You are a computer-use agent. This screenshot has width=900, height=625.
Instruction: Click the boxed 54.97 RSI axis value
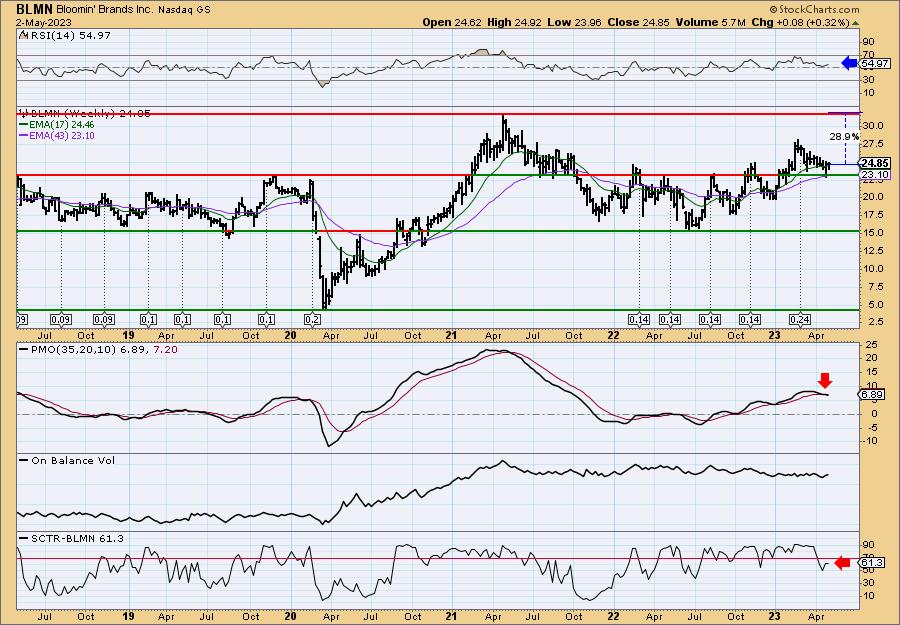pyautogui.click(x=874, y=64)
